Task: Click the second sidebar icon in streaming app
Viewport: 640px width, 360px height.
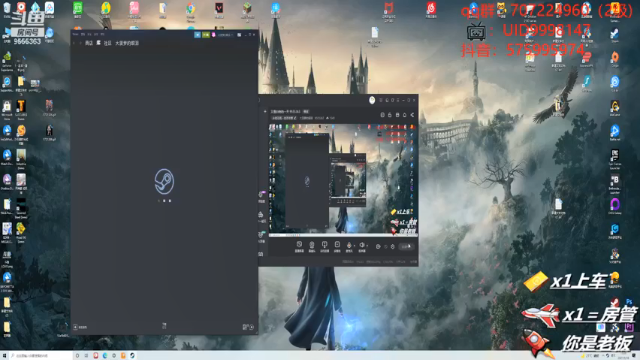Action: click(261, 217)
